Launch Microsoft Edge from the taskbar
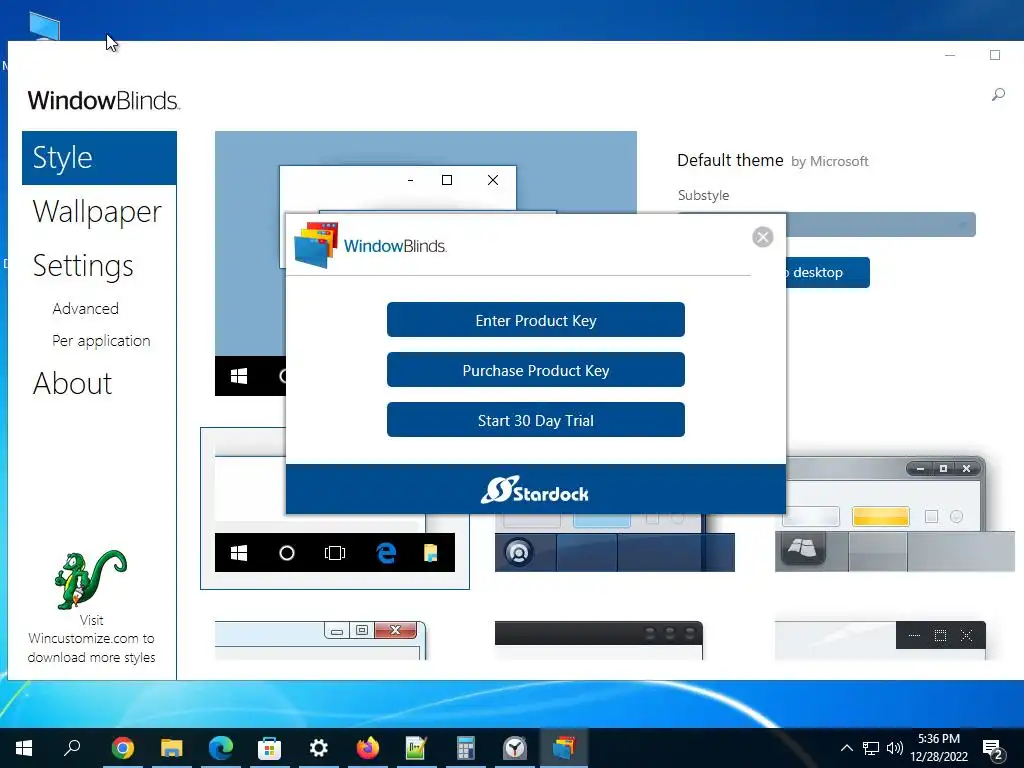The height and width of the screenshot is (768, 1024). pyautogui.click(x=221, y=748)
